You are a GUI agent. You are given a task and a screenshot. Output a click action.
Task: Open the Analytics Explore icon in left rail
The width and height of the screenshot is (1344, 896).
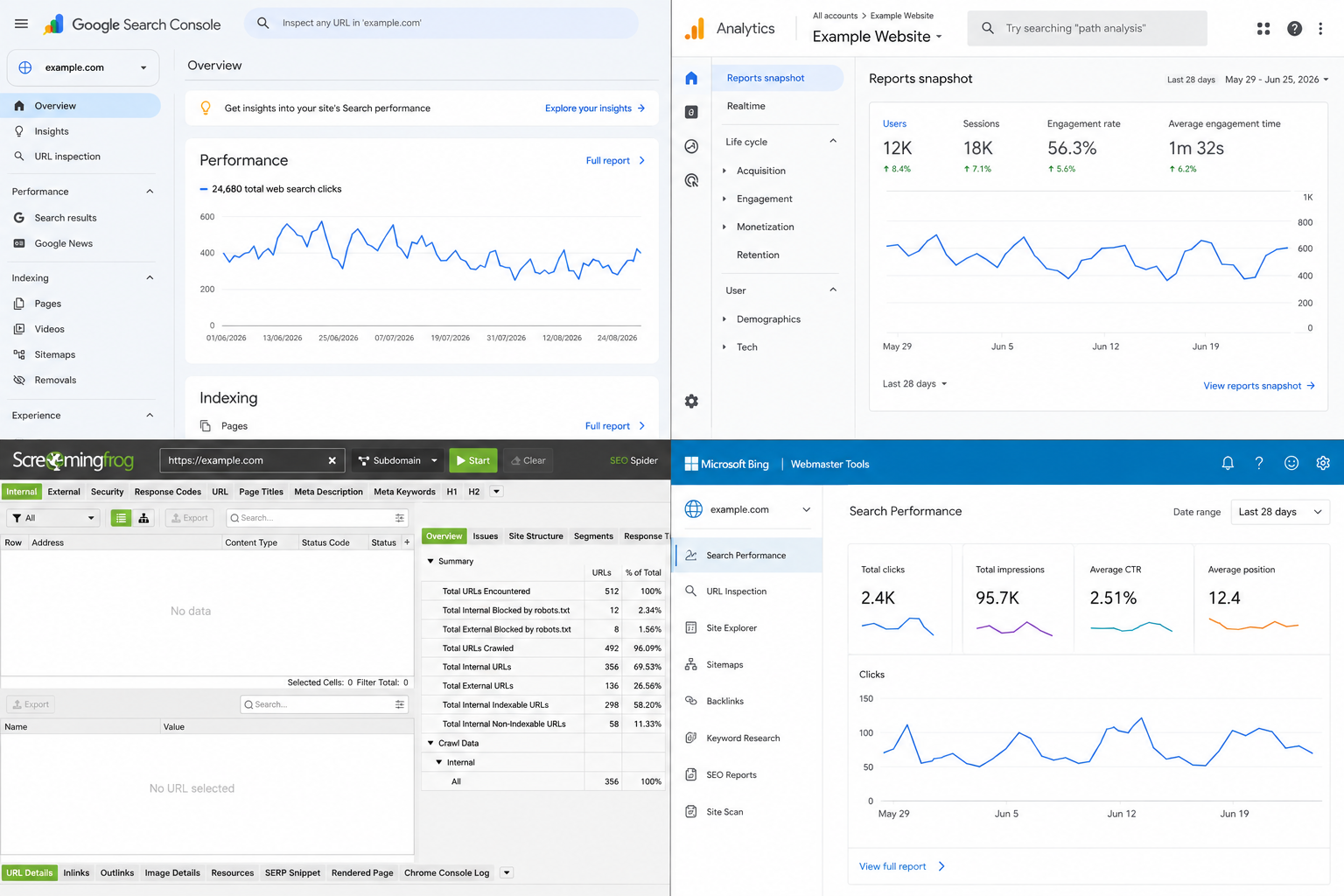pos(691,146)
